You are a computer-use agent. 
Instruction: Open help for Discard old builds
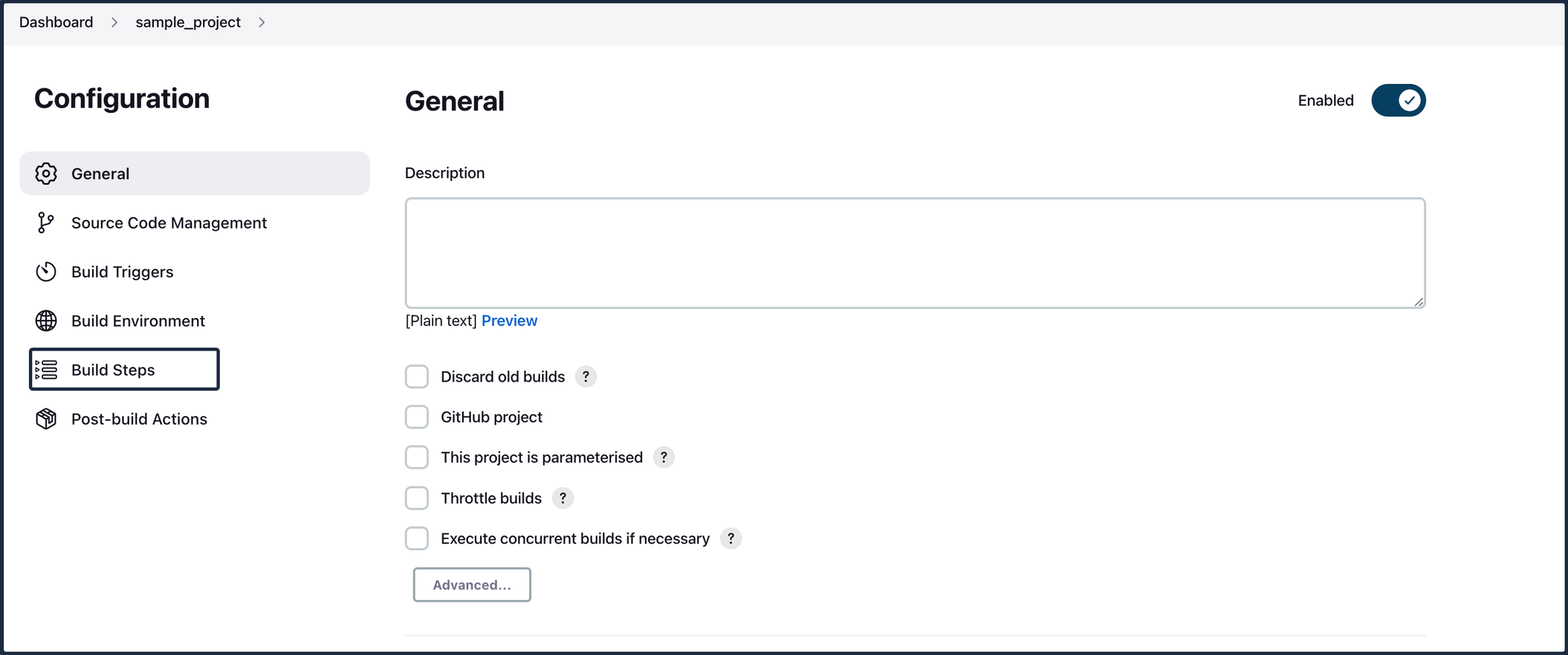pyautogui.click(x=586, y=377)
